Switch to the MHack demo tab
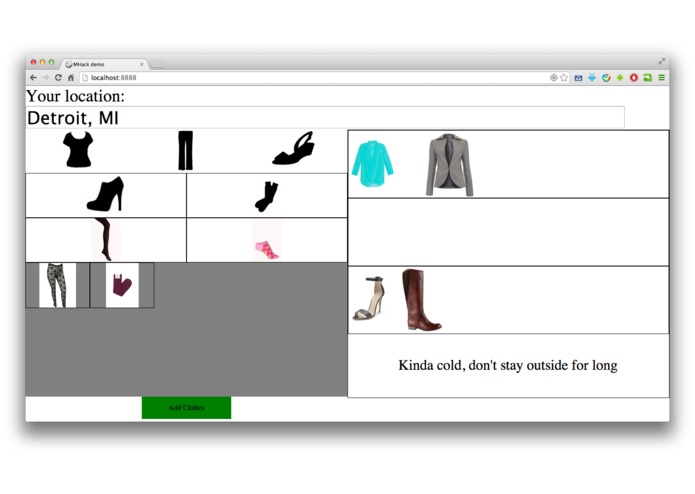 click(105, 64)
